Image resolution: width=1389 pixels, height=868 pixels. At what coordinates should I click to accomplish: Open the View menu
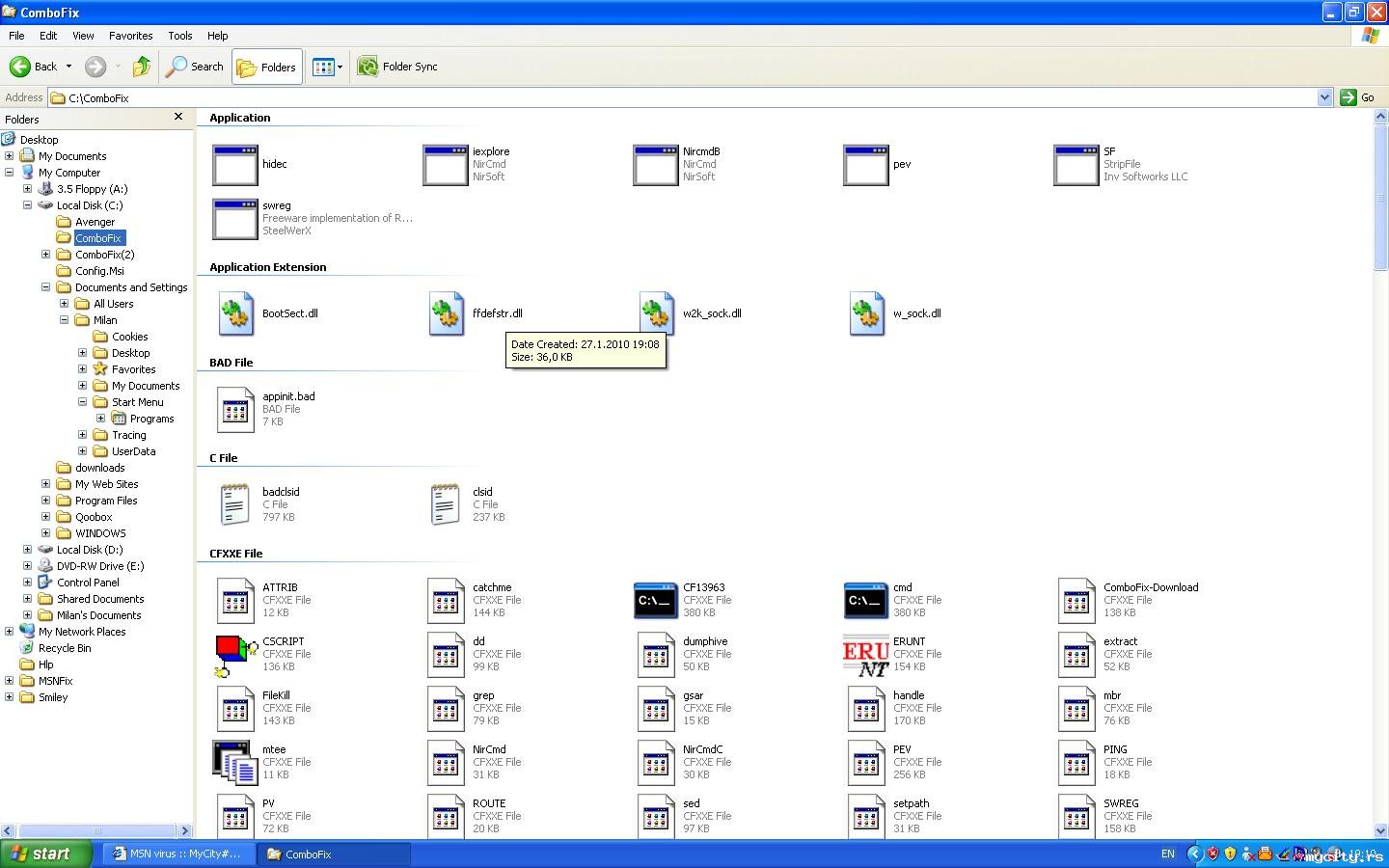point(83,36)
